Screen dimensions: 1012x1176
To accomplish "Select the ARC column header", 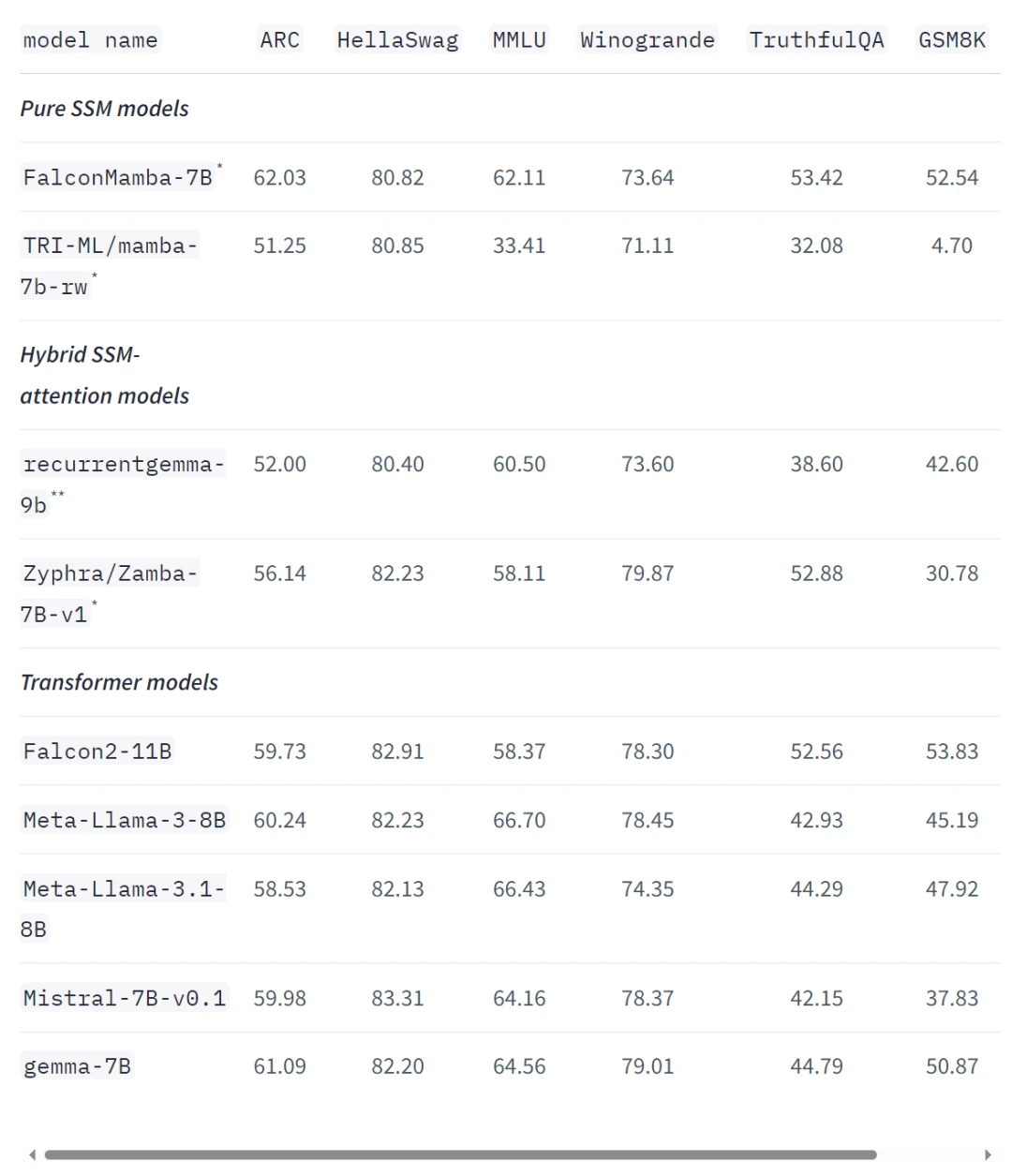I will tap(280, 40).
